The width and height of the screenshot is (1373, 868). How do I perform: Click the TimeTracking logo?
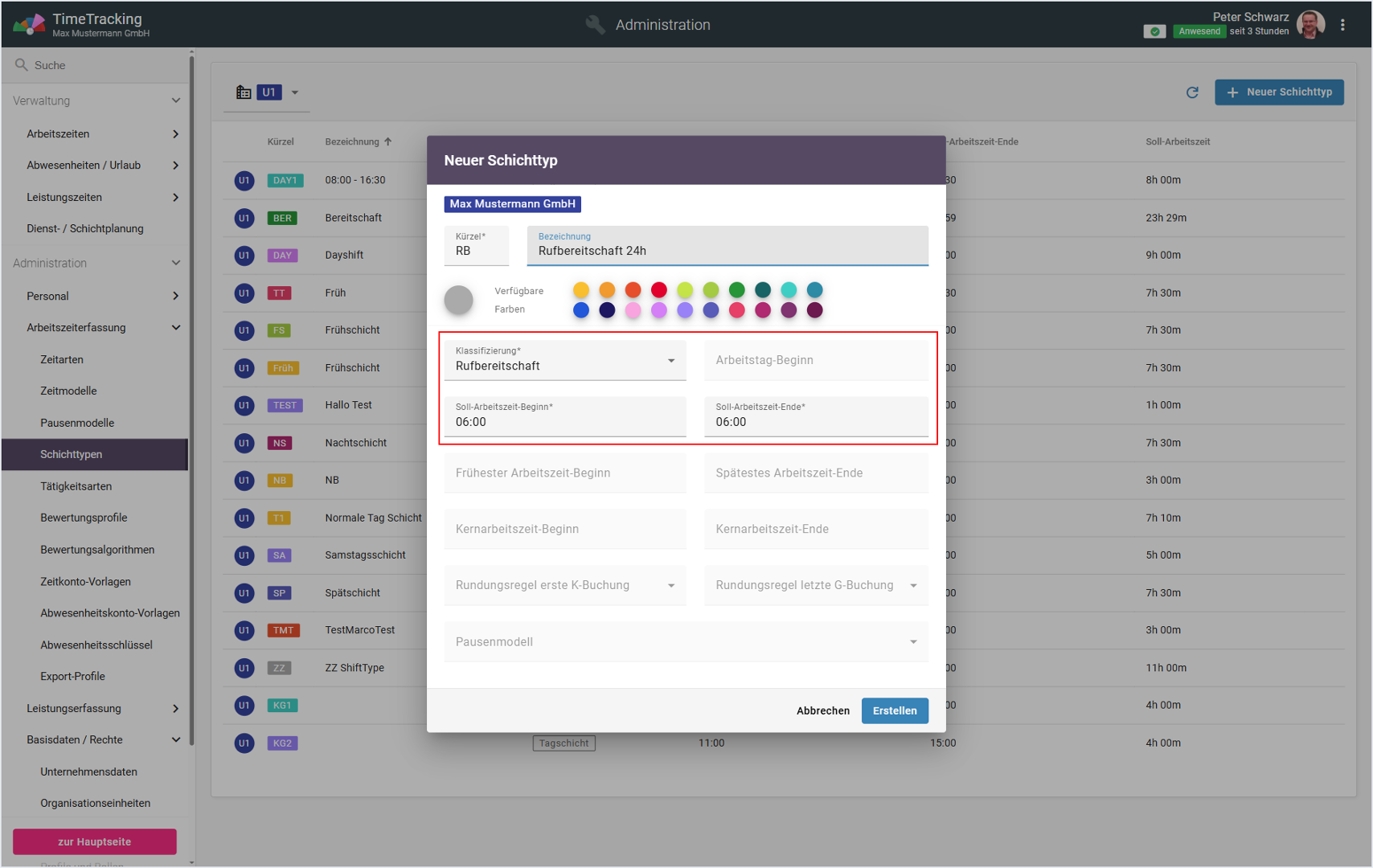[x=29, y=25]
